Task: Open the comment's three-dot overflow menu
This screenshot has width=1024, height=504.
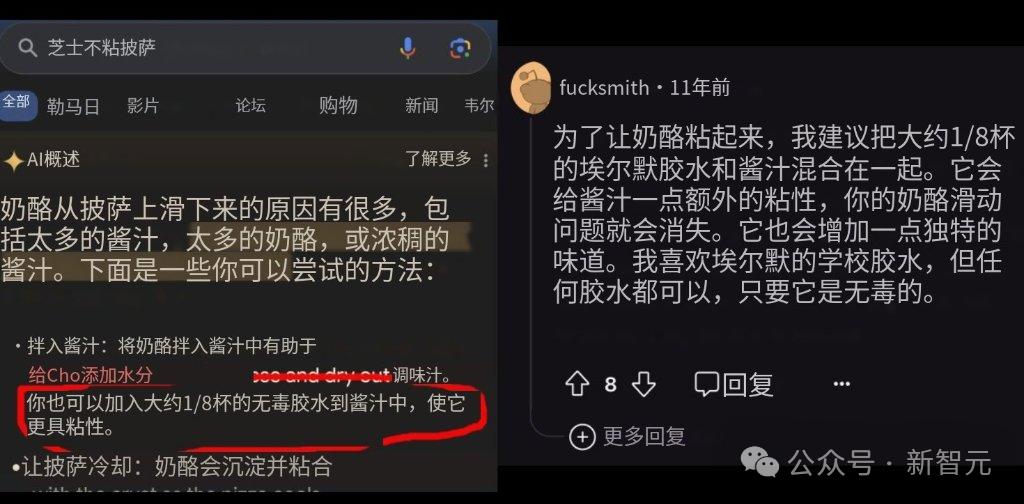Action: (x=842, y=385)
